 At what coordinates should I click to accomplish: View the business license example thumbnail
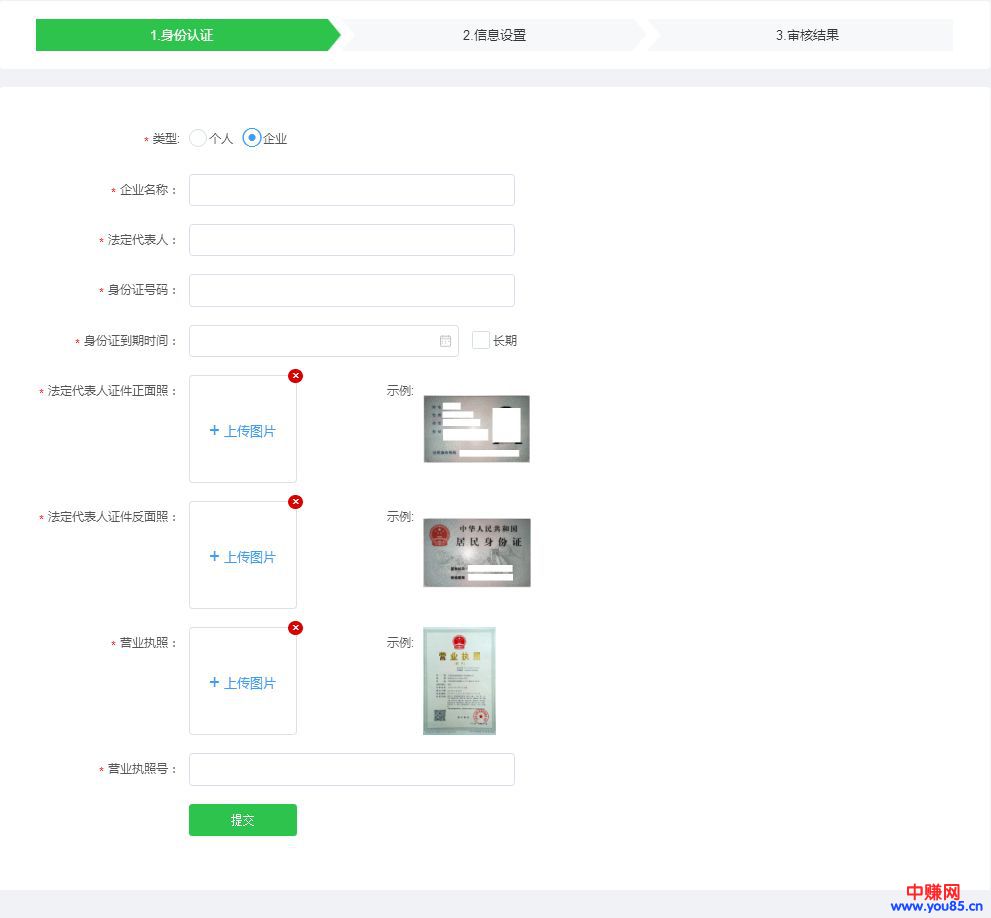click(x=459, y=681)
